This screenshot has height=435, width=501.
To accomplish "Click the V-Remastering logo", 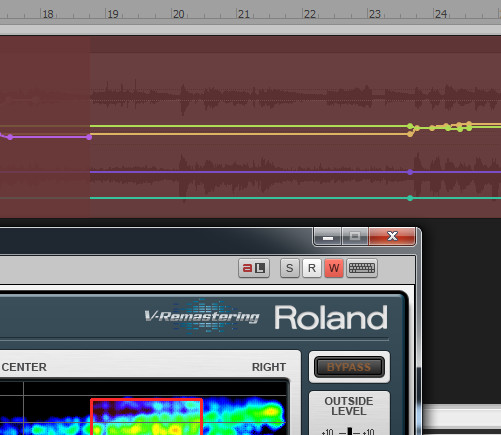I will point(202,316).
